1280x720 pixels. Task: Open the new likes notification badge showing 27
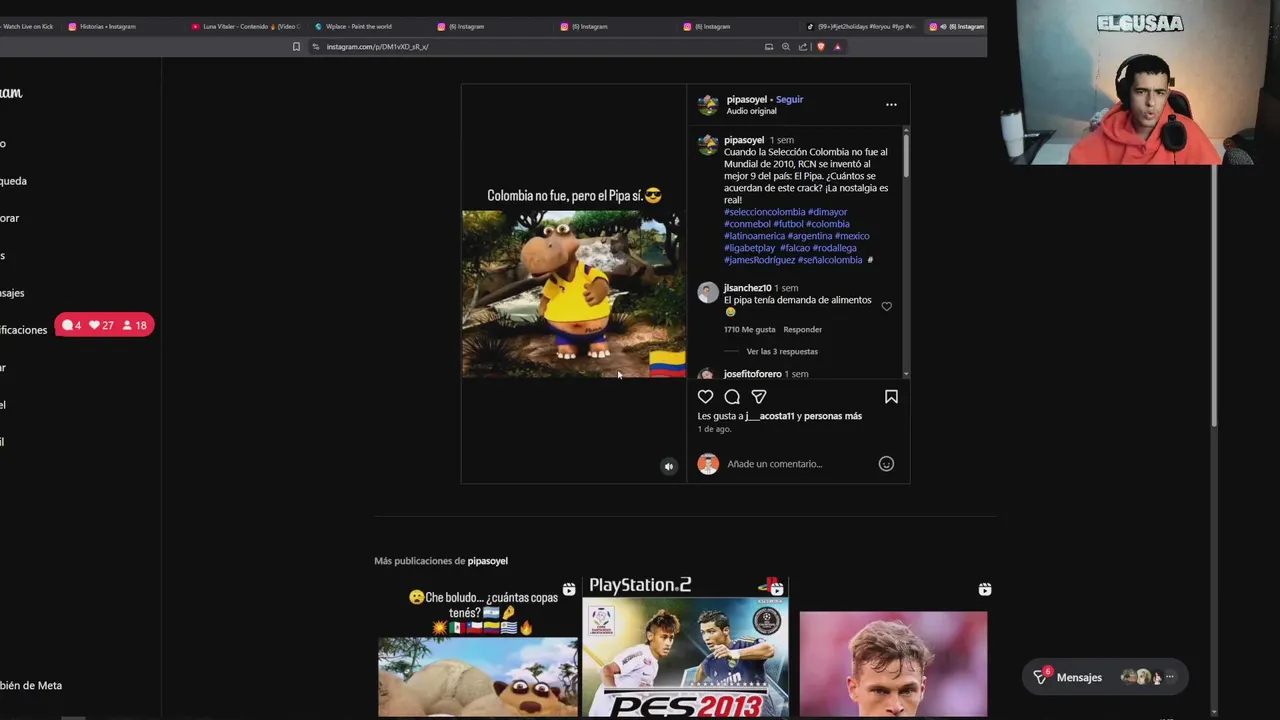point(102,325)
